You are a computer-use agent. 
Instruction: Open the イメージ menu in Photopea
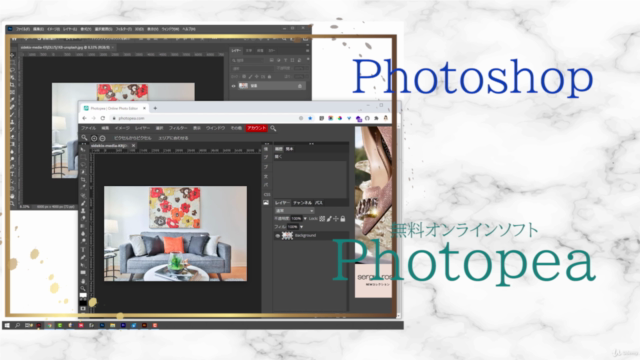tap(122, 129)
